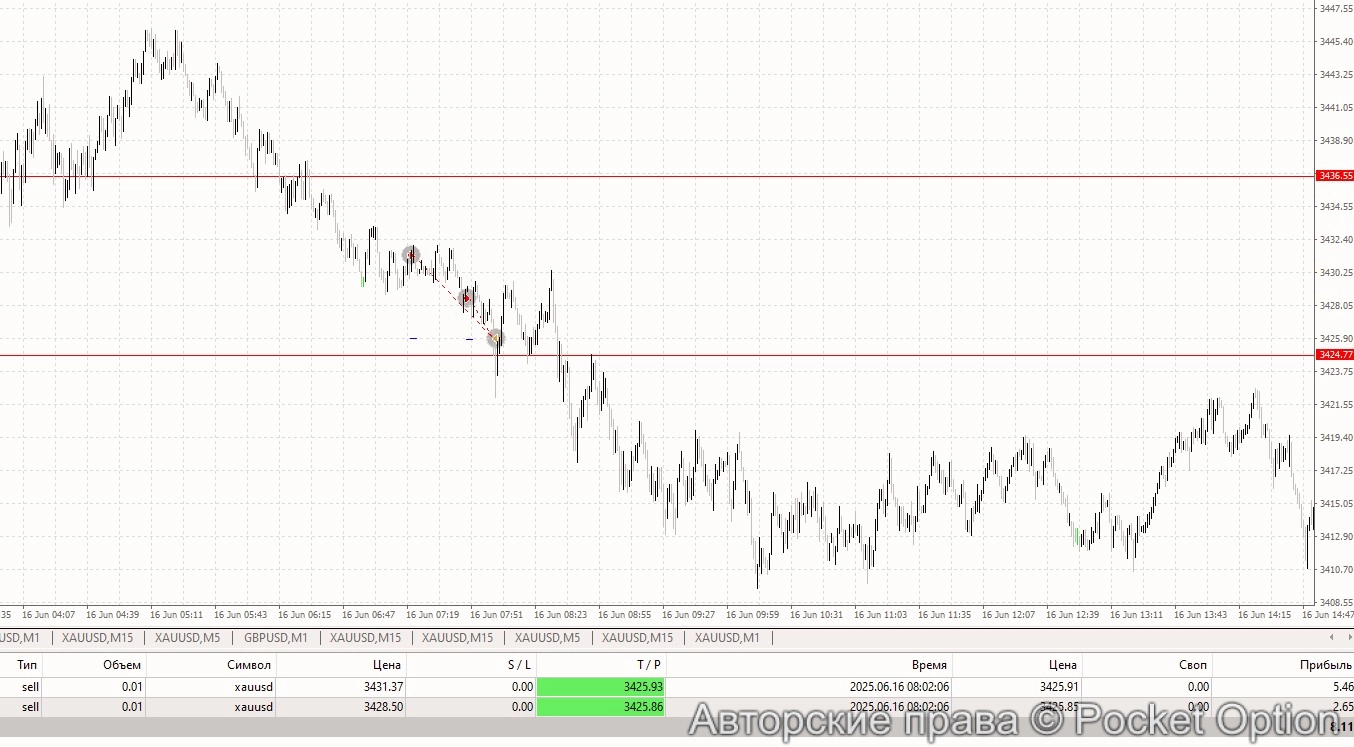Click a blue take-profit dash marker

point(413,338)
